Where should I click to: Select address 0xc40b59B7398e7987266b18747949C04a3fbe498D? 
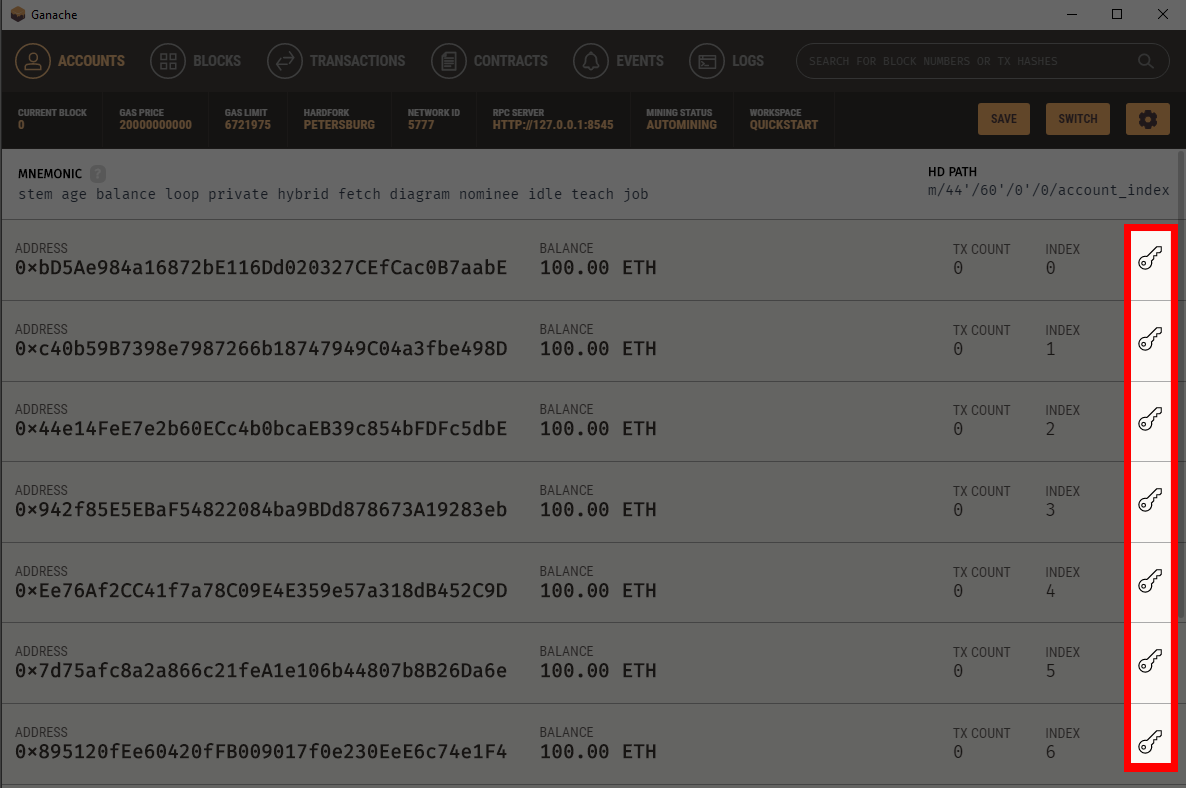(261, 349)
